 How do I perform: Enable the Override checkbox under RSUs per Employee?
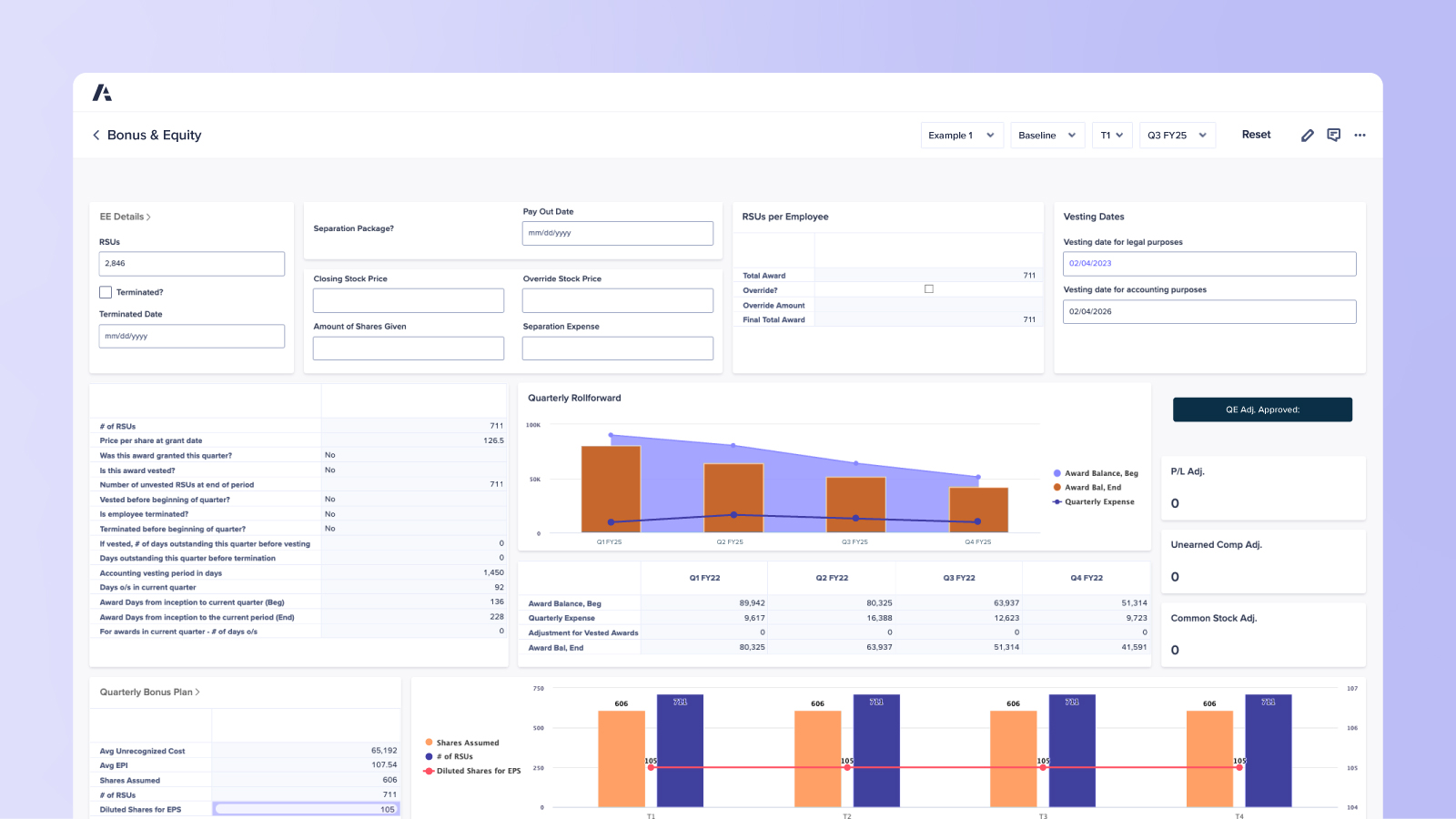point(928,288)
